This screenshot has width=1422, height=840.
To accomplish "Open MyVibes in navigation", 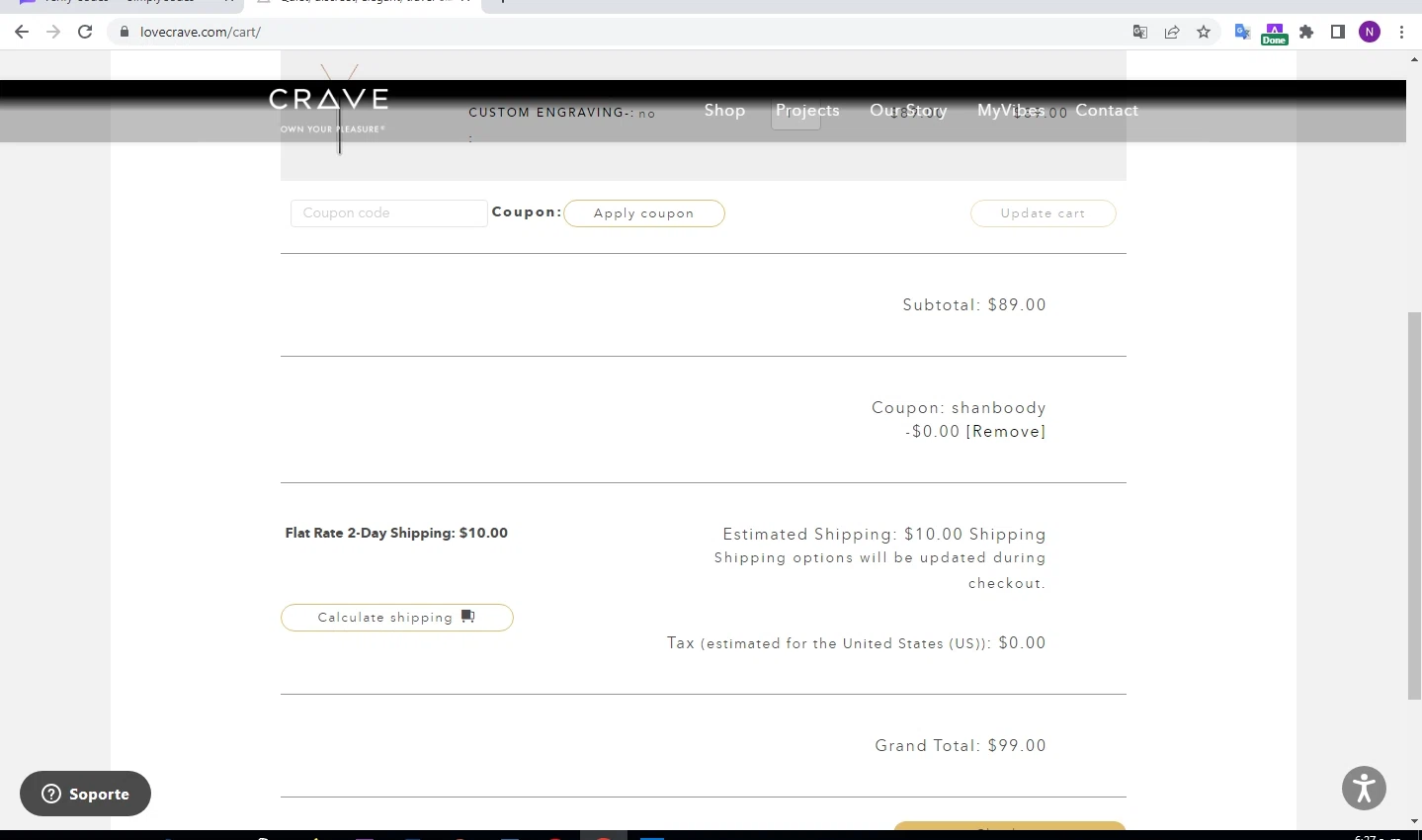I will pyautogui.click(x=1011, y=111).
